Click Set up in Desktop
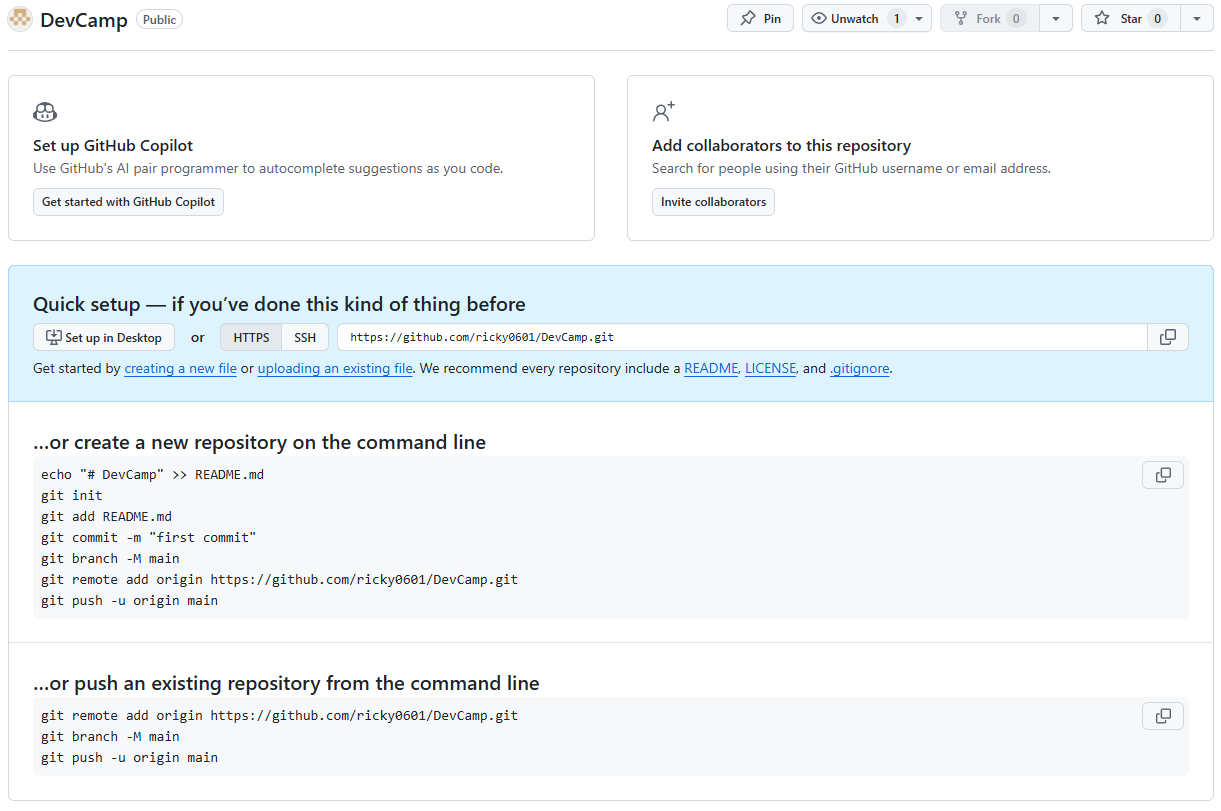Screen dimensions: 1221x811 click(x=104, y=337)
